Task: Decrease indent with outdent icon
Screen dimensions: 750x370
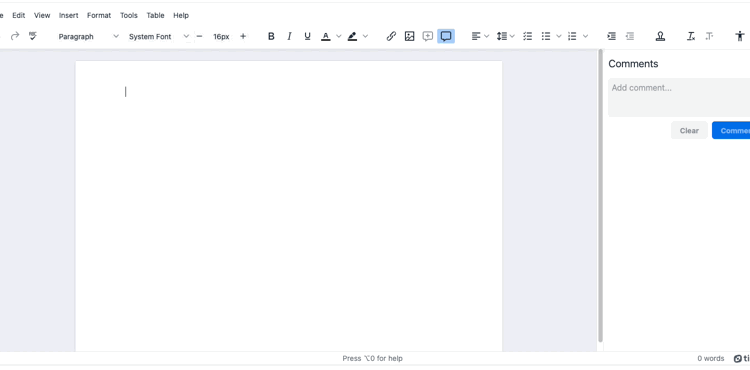Action: (x=630, y=36)
